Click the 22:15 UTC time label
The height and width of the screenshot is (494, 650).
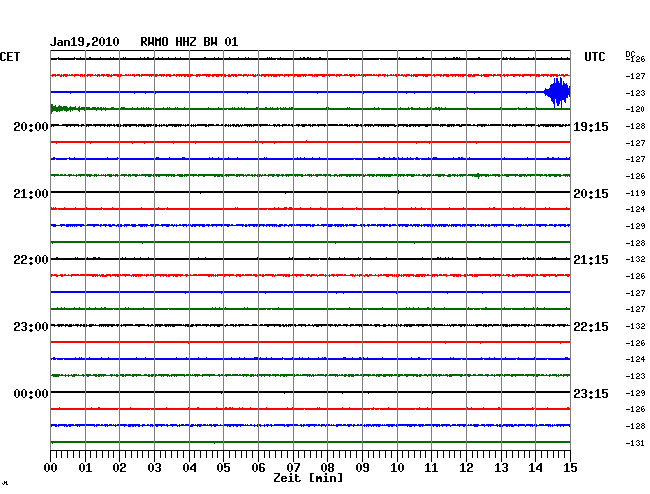[x=591, y=327]
